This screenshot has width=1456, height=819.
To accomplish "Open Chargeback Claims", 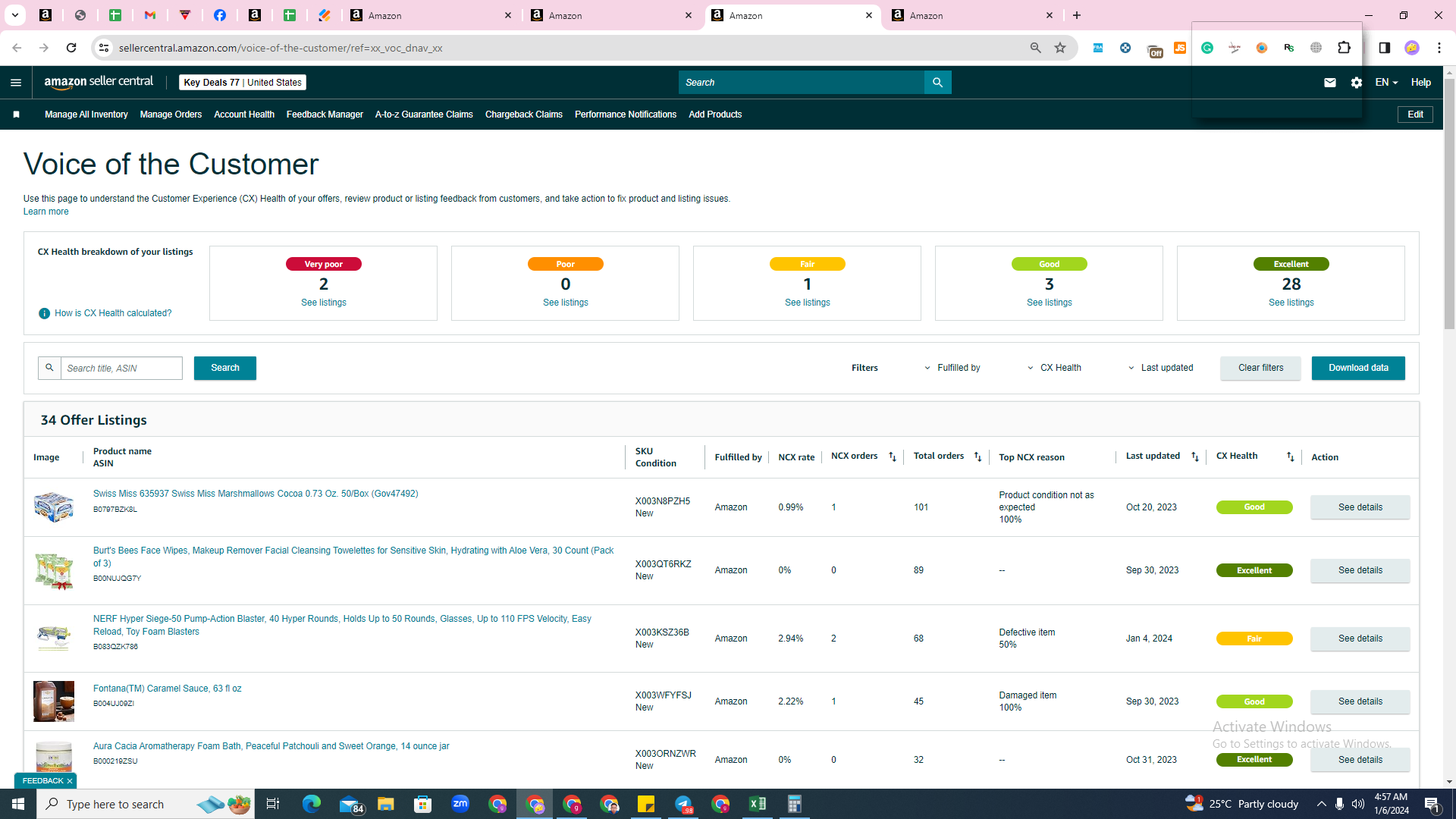I will coord(524,115).
